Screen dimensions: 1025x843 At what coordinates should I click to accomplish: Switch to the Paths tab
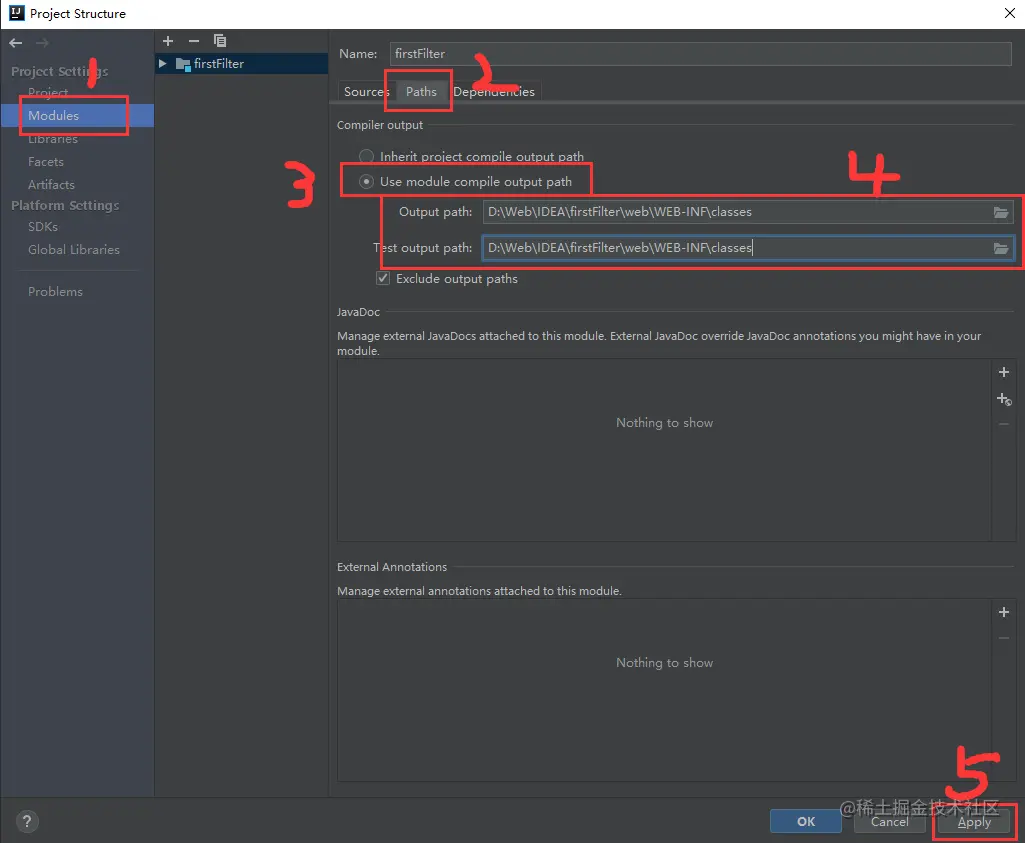pyautogui.click(x=421, y=91)
